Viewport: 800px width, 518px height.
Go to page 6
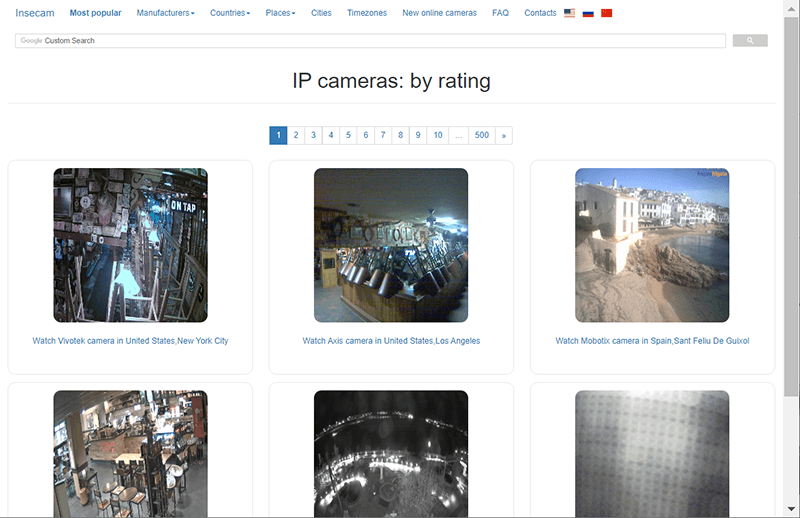365,135
